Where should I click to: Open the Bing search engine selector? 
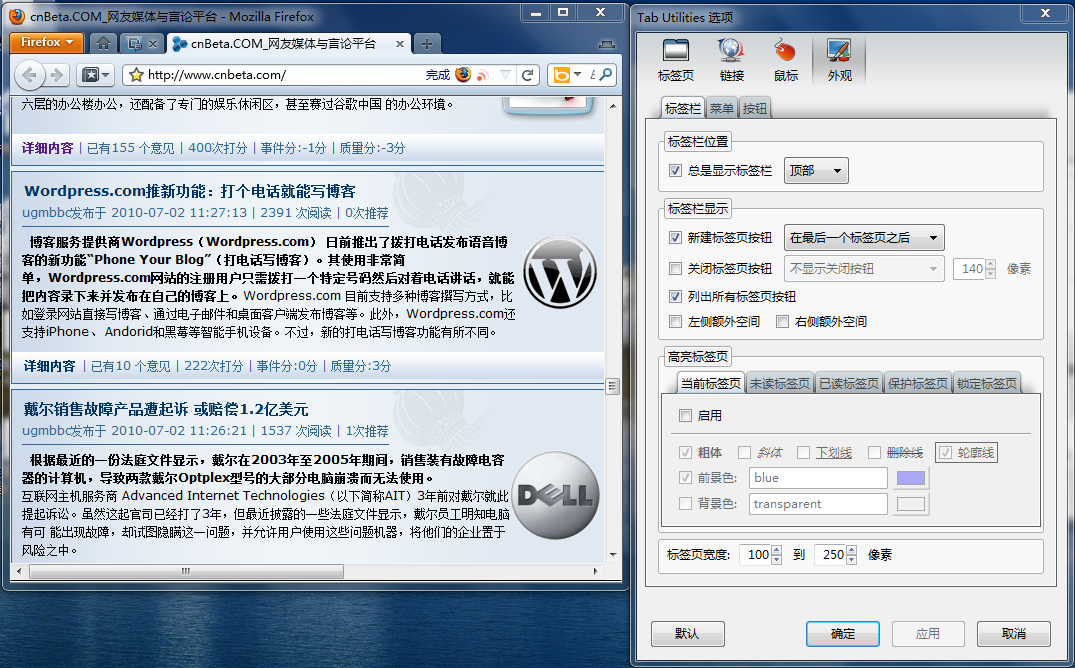click(x=567, y=75)
